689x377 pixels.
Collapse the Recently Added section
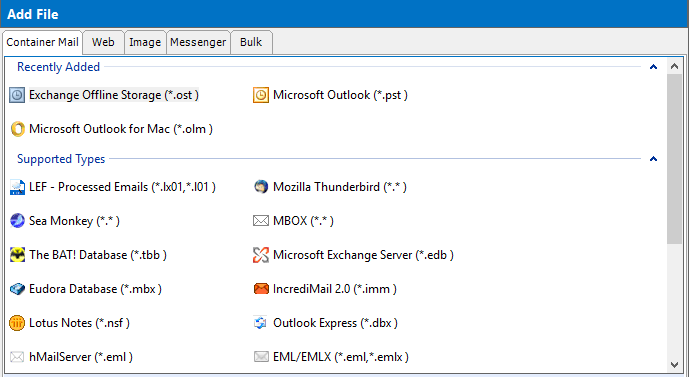coord(653,67)
